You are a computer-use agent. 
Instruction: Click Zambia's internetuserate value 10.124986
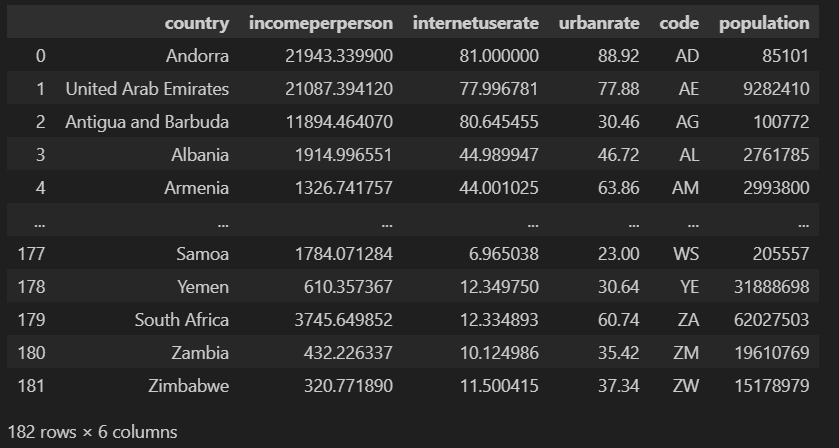(x=499, y=353)
